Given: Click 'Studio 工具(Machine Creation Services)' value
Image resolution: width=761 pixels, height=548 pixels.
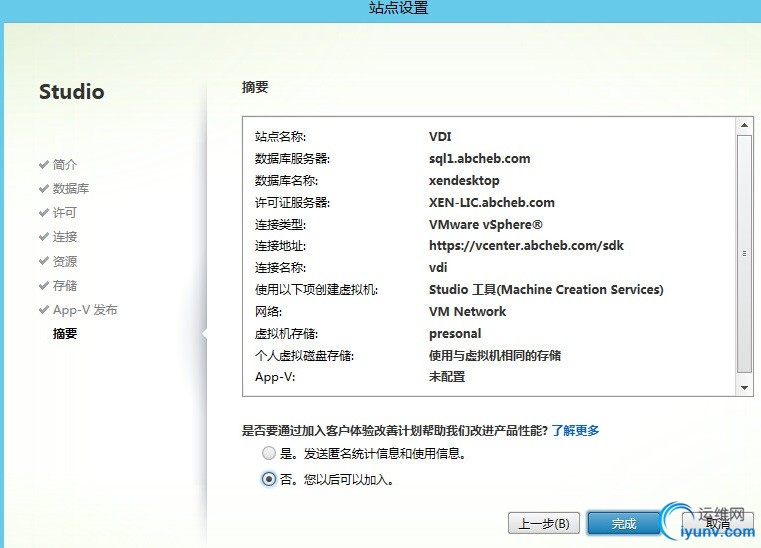Looking at the screenshot, I should click(x=546, y=290).
